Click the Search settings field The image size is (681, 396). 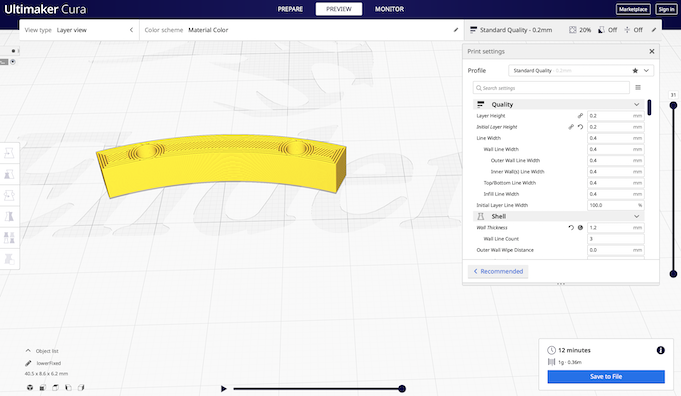pos(551,88)
